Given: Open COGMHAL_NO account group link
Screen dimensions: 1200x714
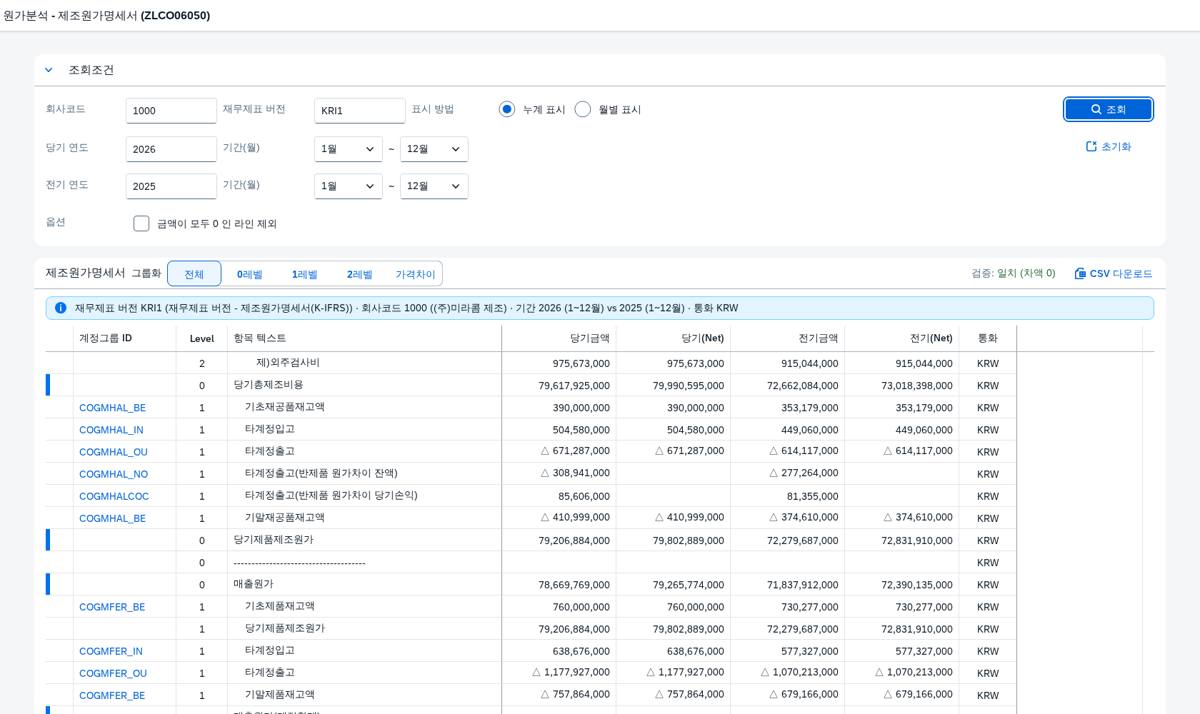Looking at the screenshot, I should (x=113, y=474).
